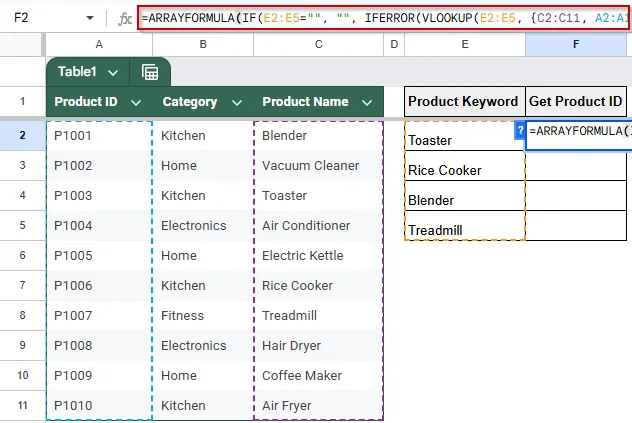
Task: Click the Air Conditioner cell
Action: pyautogui.click(x=318, y=225)
